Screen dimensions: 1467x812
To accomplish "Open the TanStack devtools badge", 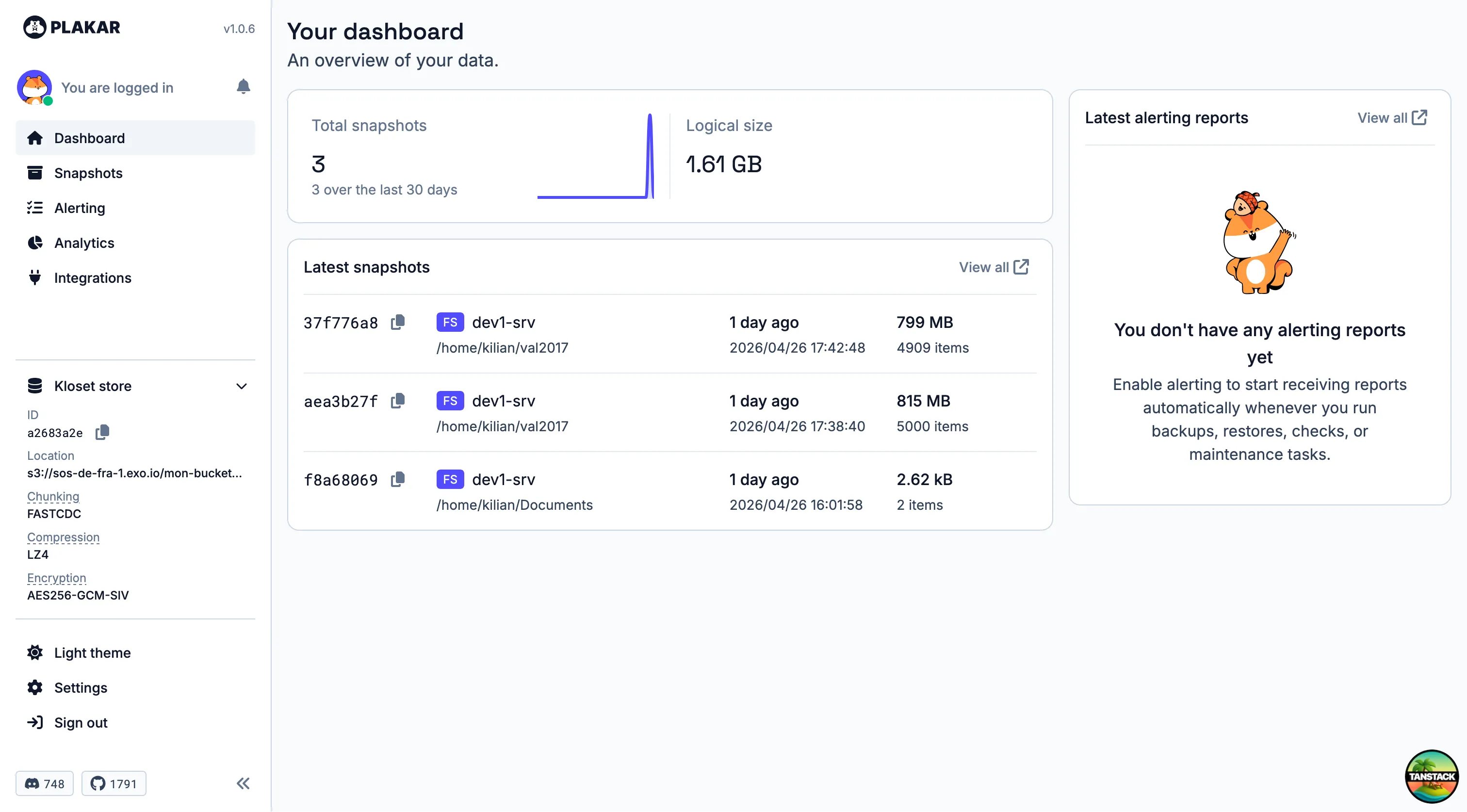I will coord(1431,776).
